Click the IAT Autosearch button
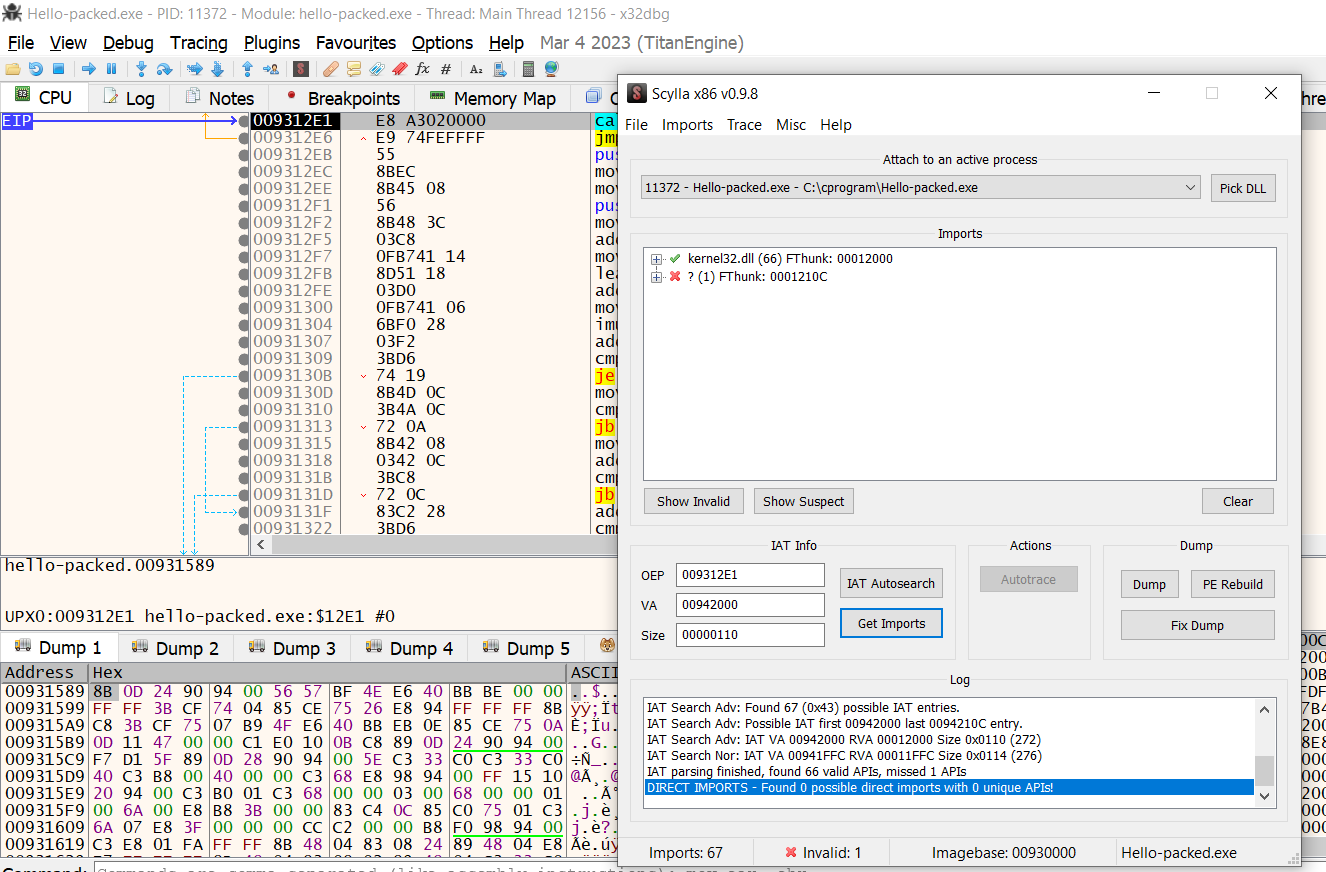Screen dimensions: 1326x872 890,583
